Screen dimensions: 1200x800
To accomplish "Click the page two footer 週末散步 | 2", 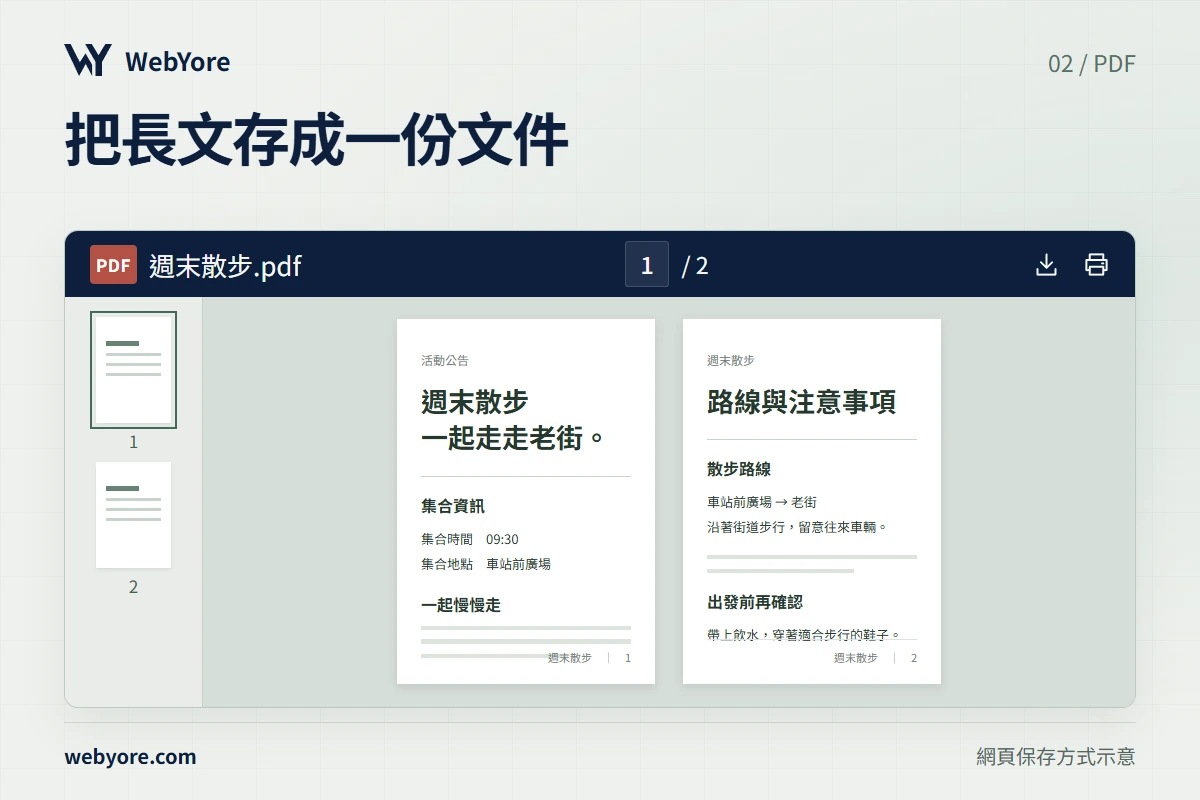I will [x=875, y=658].
